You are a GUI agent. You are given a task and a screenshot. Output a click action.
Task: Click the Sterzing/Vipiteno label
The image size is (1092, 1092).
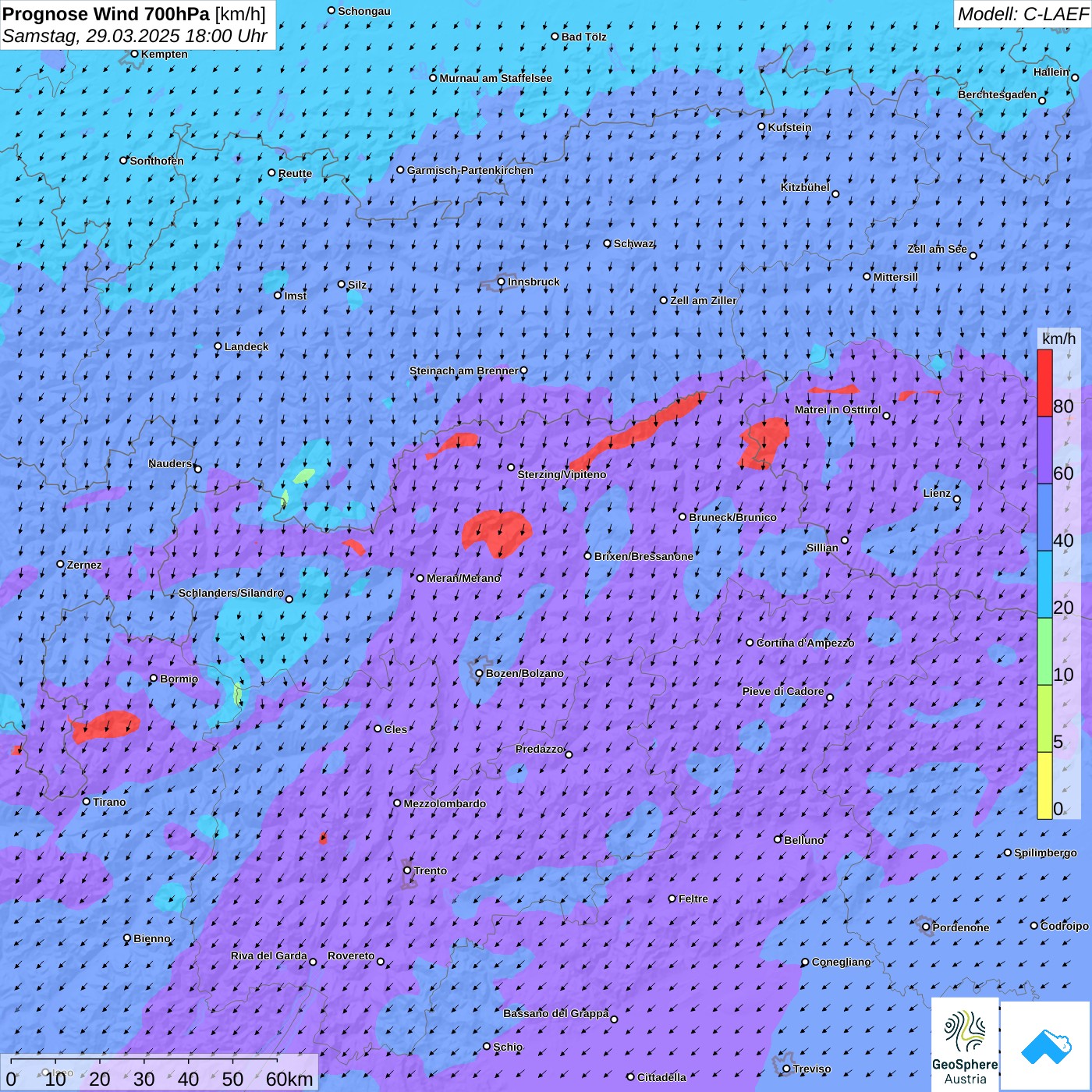(x=562, y=474)
